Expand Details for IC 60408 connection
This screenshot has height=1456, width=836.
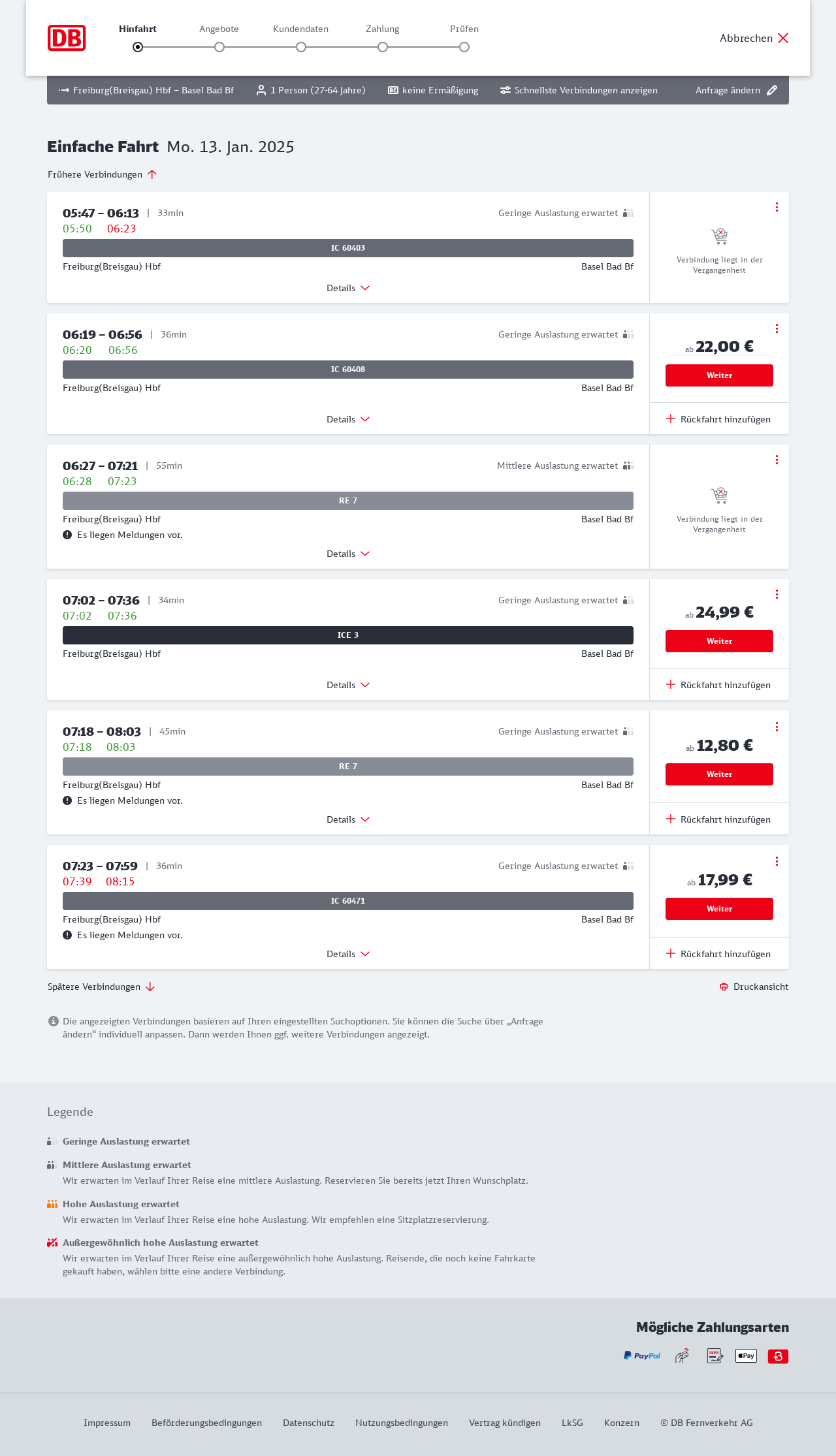(x=348, y=419)
